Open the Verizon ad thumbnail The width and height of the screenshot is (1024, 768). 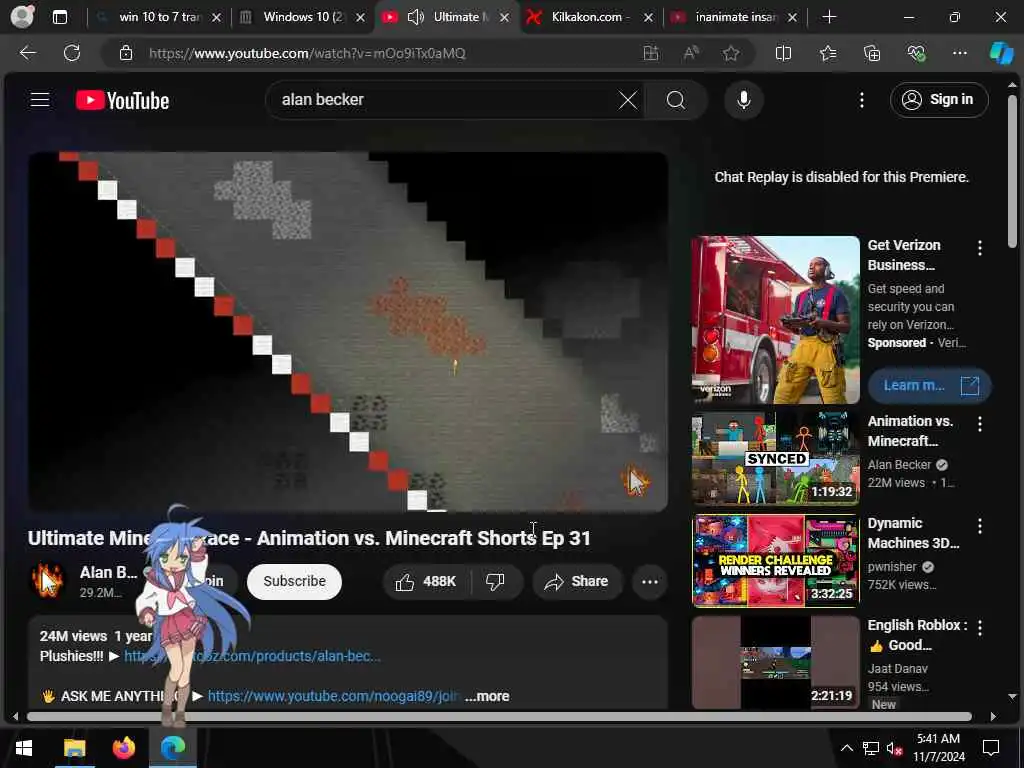pyautogui.click(x=775, y=320)
